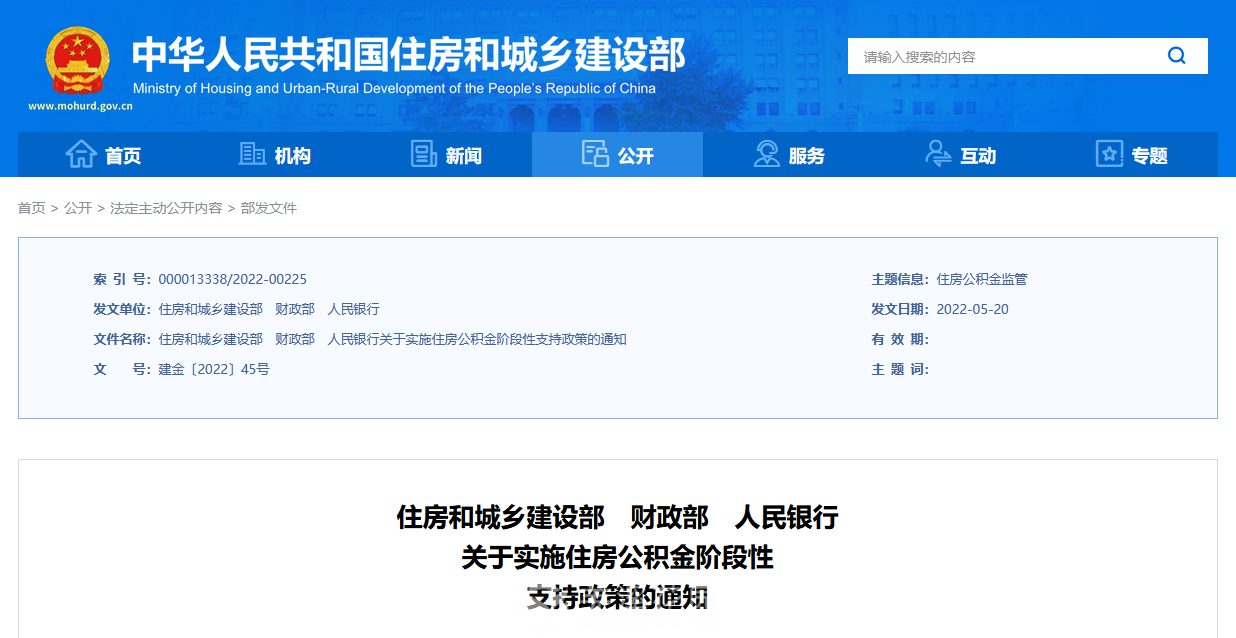Image resolution: width=1236 pixels, height=638 pixels.
Task: Click the www.mohurd.gov.cn URL text
Action: 80,105
